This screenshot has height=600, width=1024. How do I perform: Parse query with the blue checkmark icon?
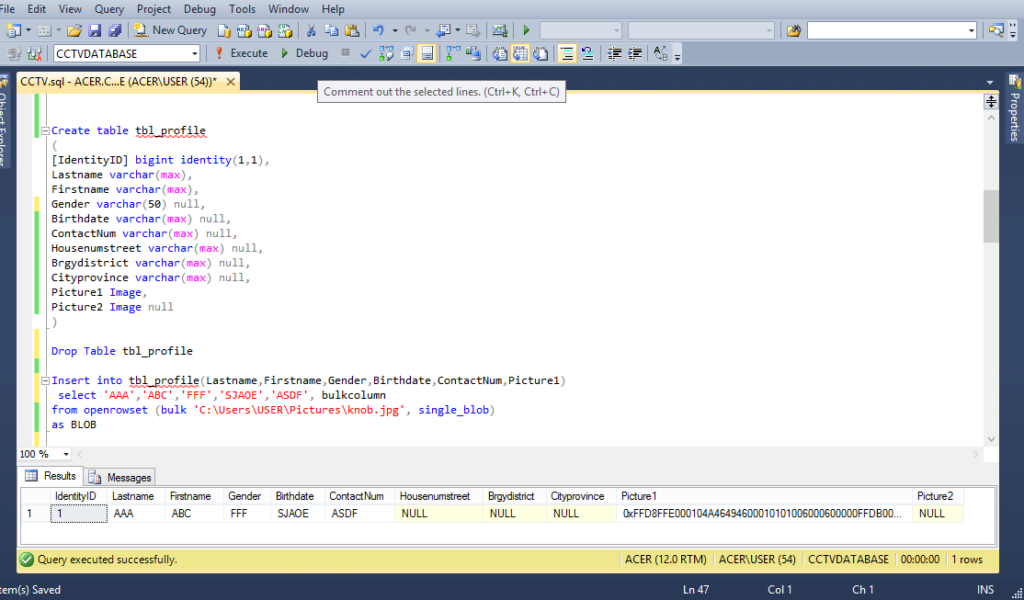(366, 53)
